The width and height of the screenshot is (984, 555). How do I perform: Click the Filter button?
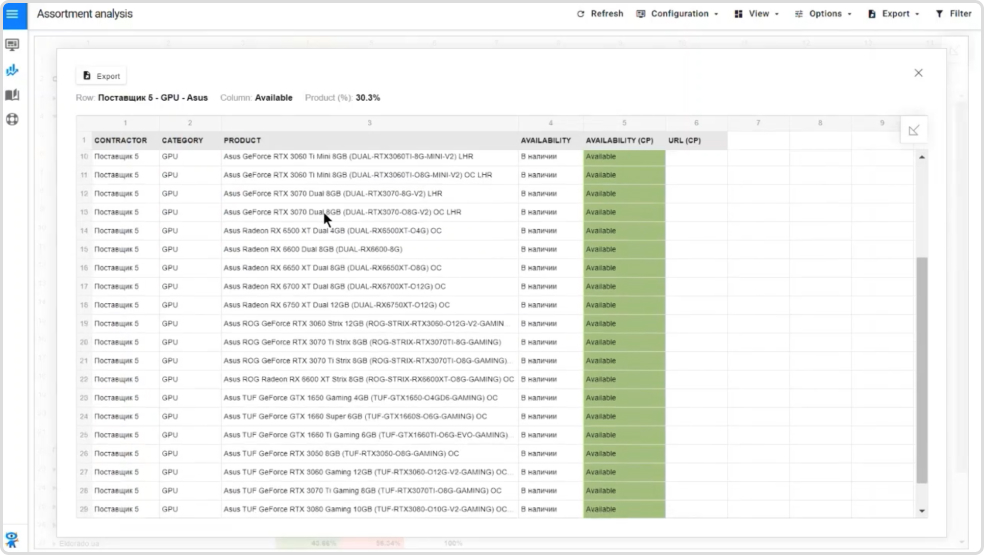[x=953, y=14]
